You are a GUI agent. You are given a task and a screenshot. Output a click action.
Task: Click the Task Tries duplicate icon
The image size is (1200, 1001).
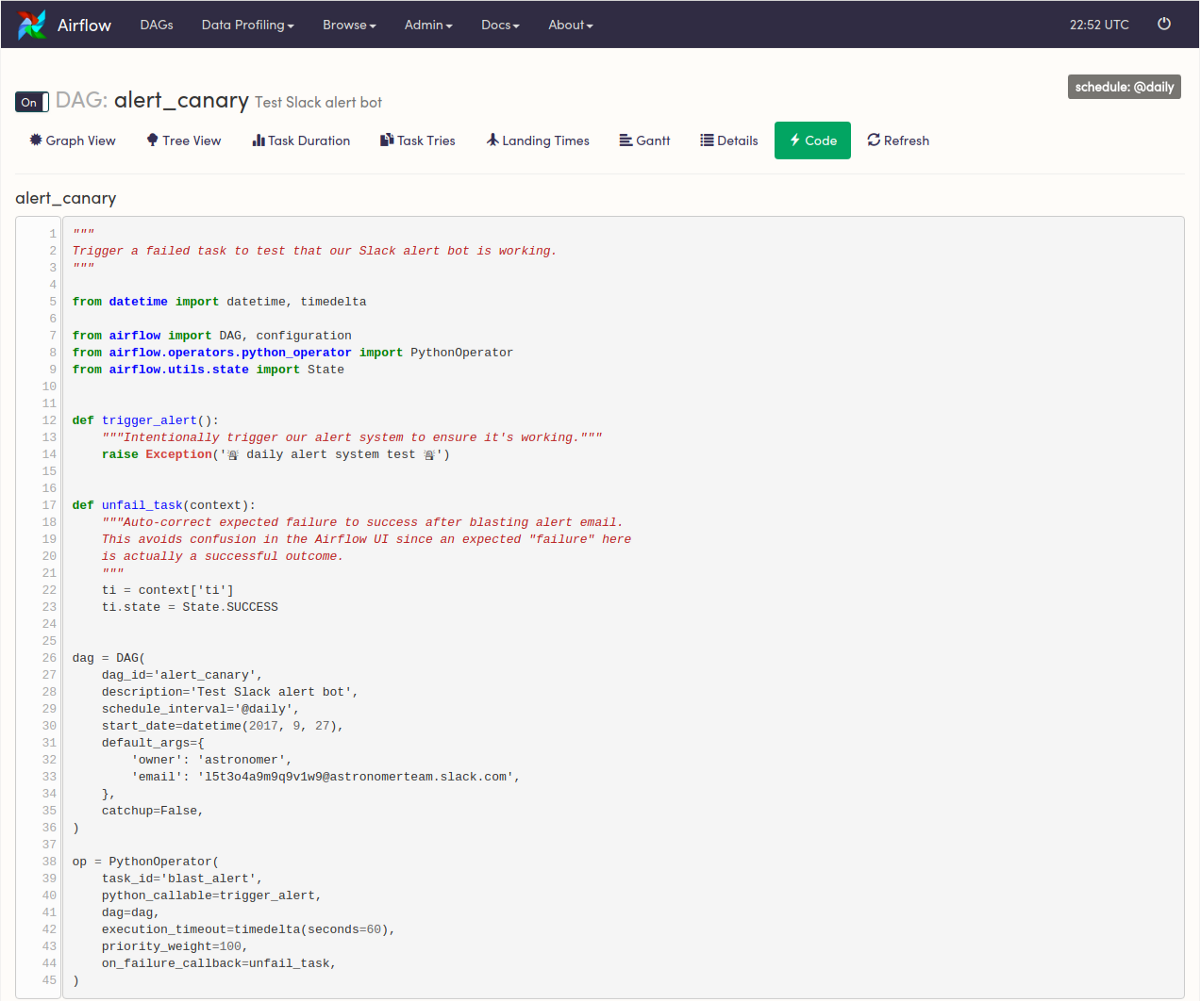click(x=386, y=140)
